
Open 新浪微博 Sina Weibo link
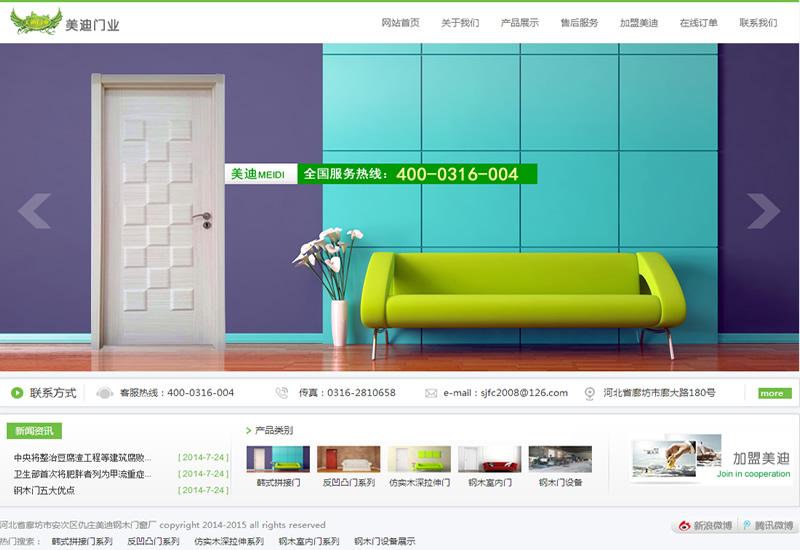click(x=706, y=525)
